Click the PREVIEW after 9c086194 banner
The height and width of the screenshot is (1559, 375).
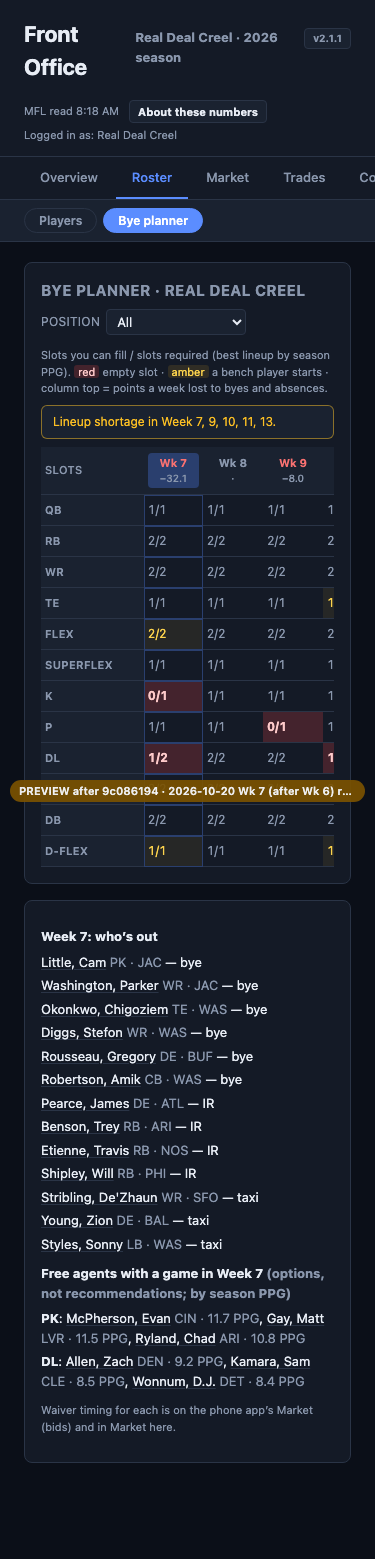(187, 790)
